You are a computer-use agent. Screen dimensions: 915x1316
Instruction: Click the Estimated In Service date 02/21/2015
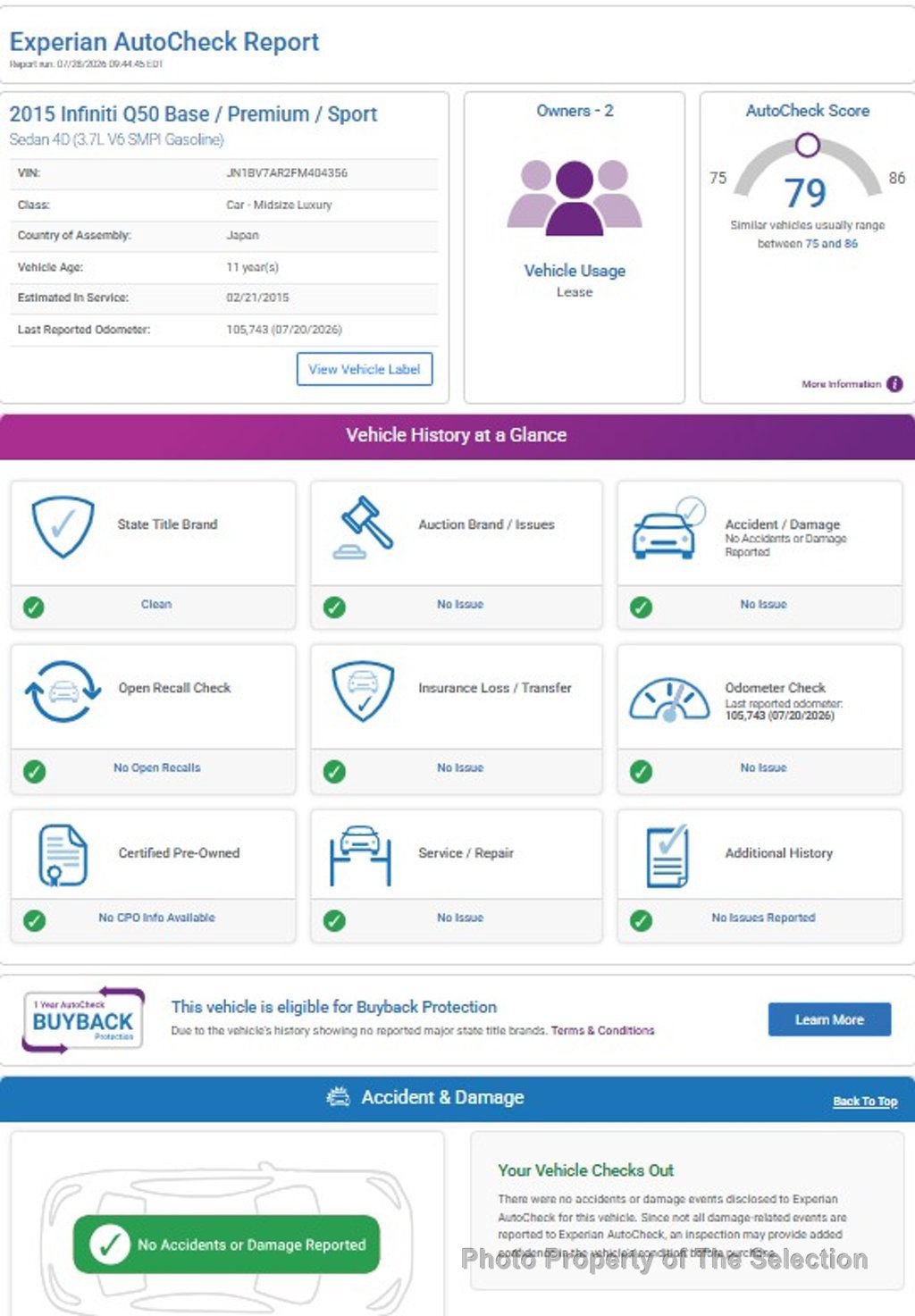click(257, 298)
